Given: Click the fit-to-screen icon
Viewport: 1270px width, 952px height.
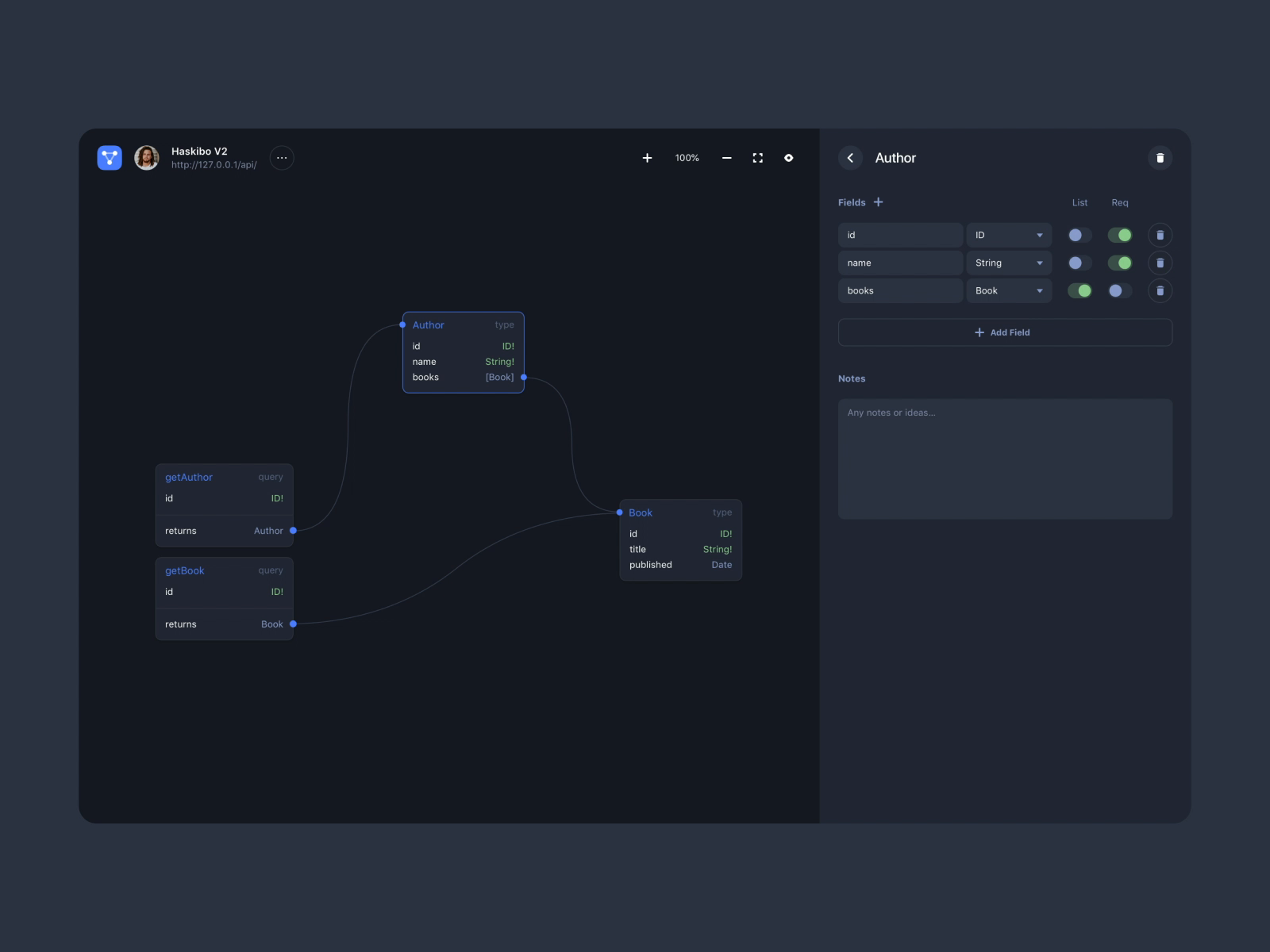Looking at the screenshot, I should (x=757, y=158).
